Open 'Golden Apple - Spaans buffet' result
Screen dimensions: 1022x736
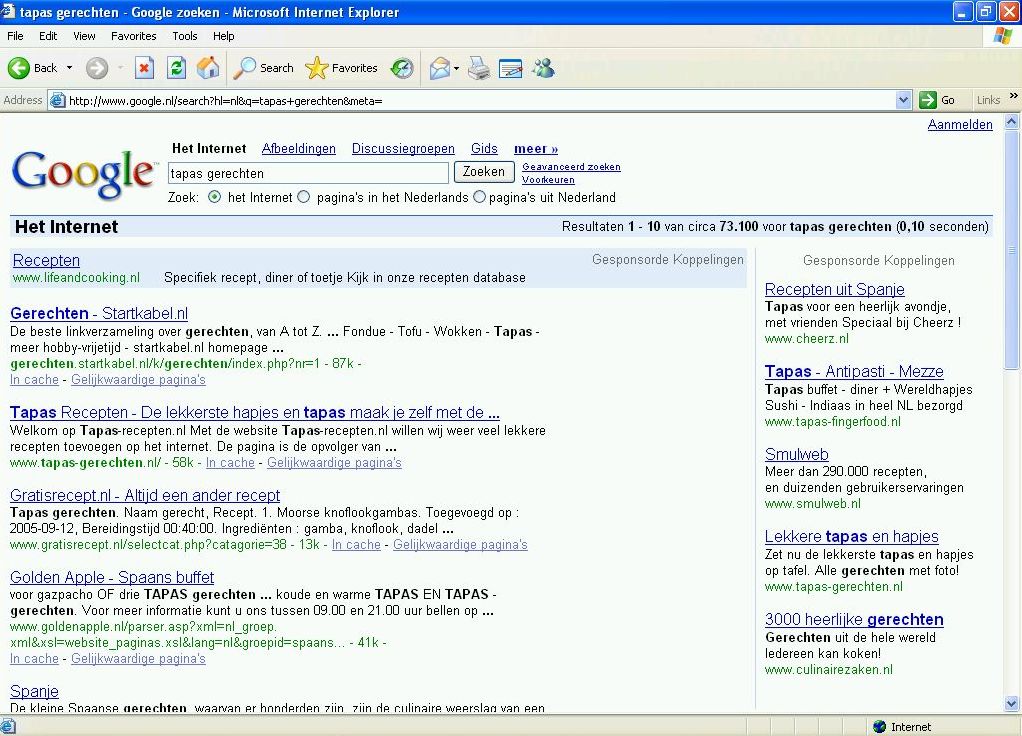pos(111,578)
